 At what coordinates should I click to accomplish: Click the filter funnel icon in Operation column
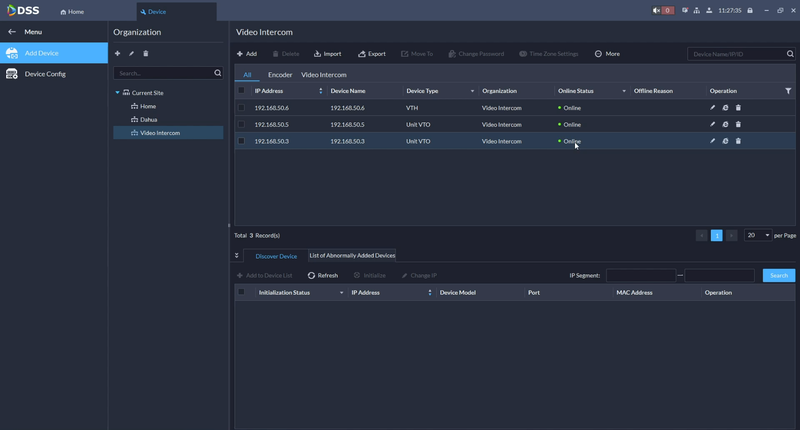788,91
